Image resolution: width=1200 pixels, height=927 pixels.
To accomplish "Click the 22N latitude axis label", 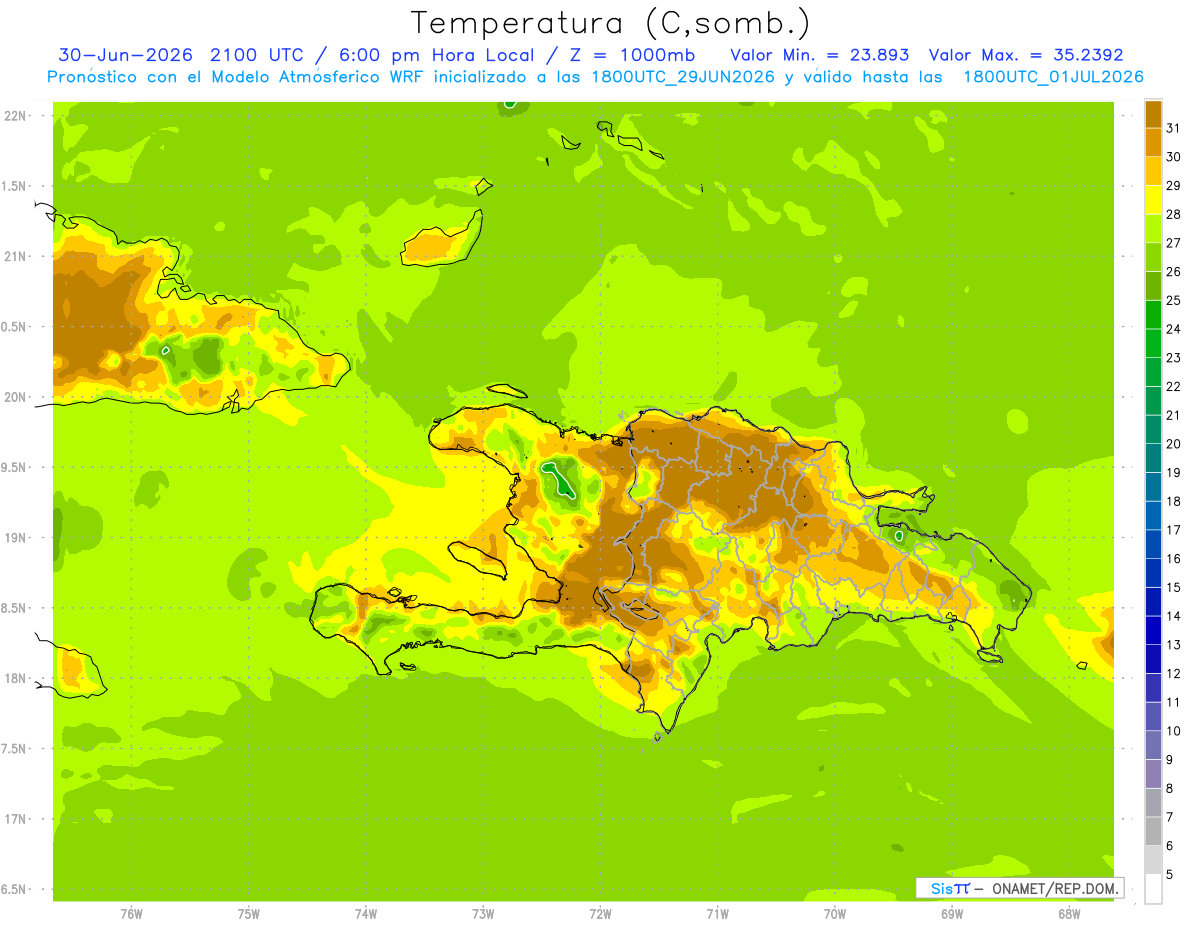I will (x=16, y=116).
